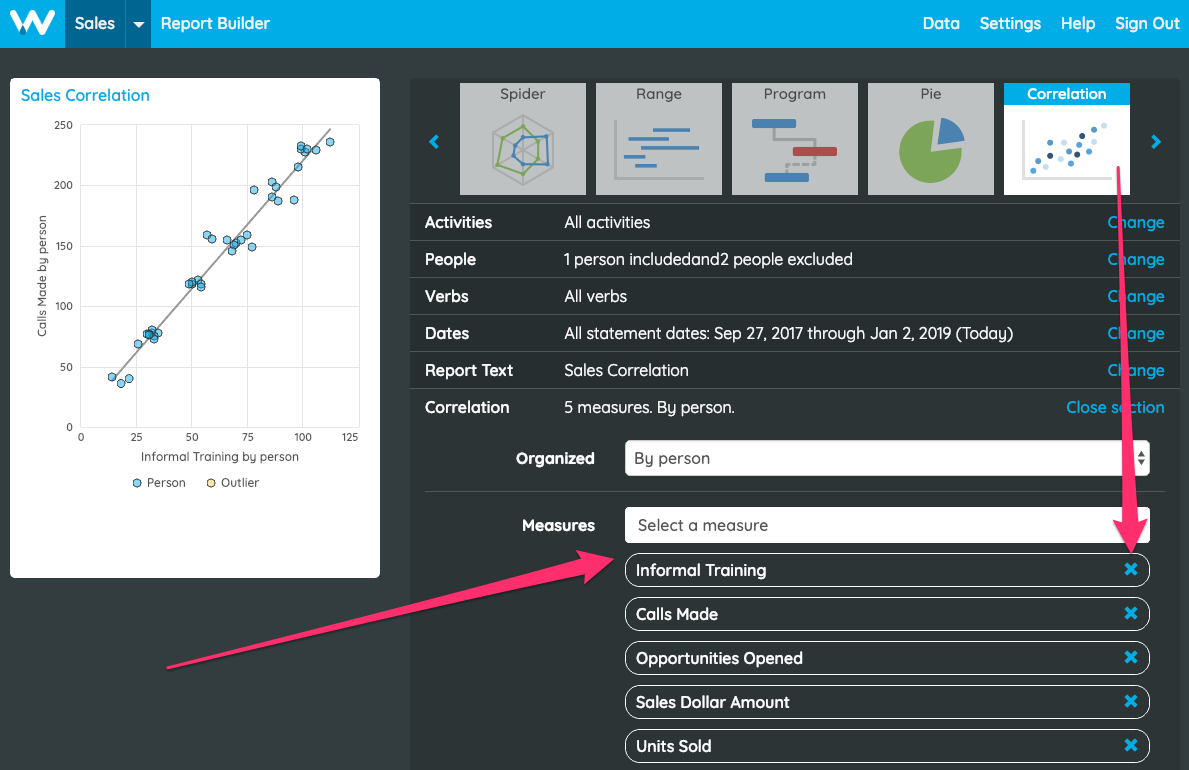
Task: Choose the Range chart type
Action: pyautogui.click(x=658, y=139)
